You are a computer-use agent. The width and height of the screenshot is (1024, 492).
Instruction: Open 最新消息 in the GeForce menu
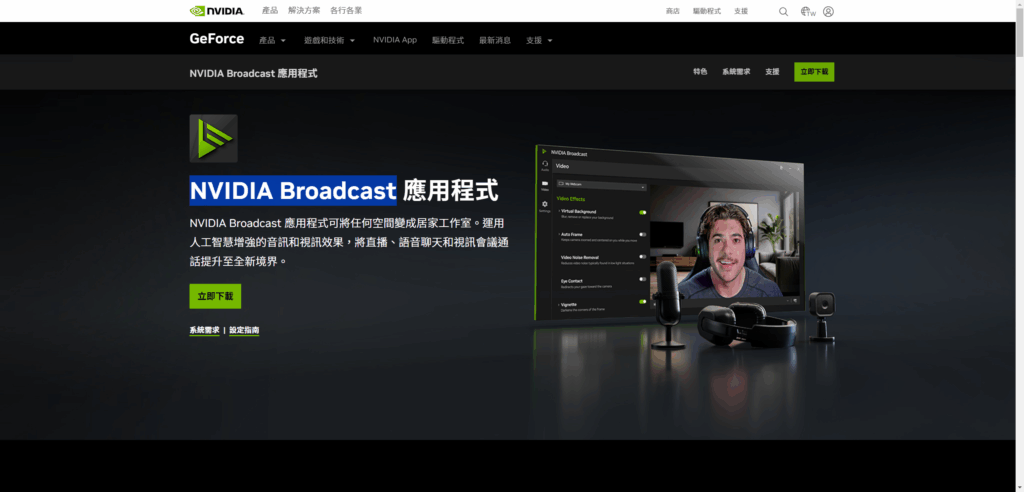tap(495, 41)
